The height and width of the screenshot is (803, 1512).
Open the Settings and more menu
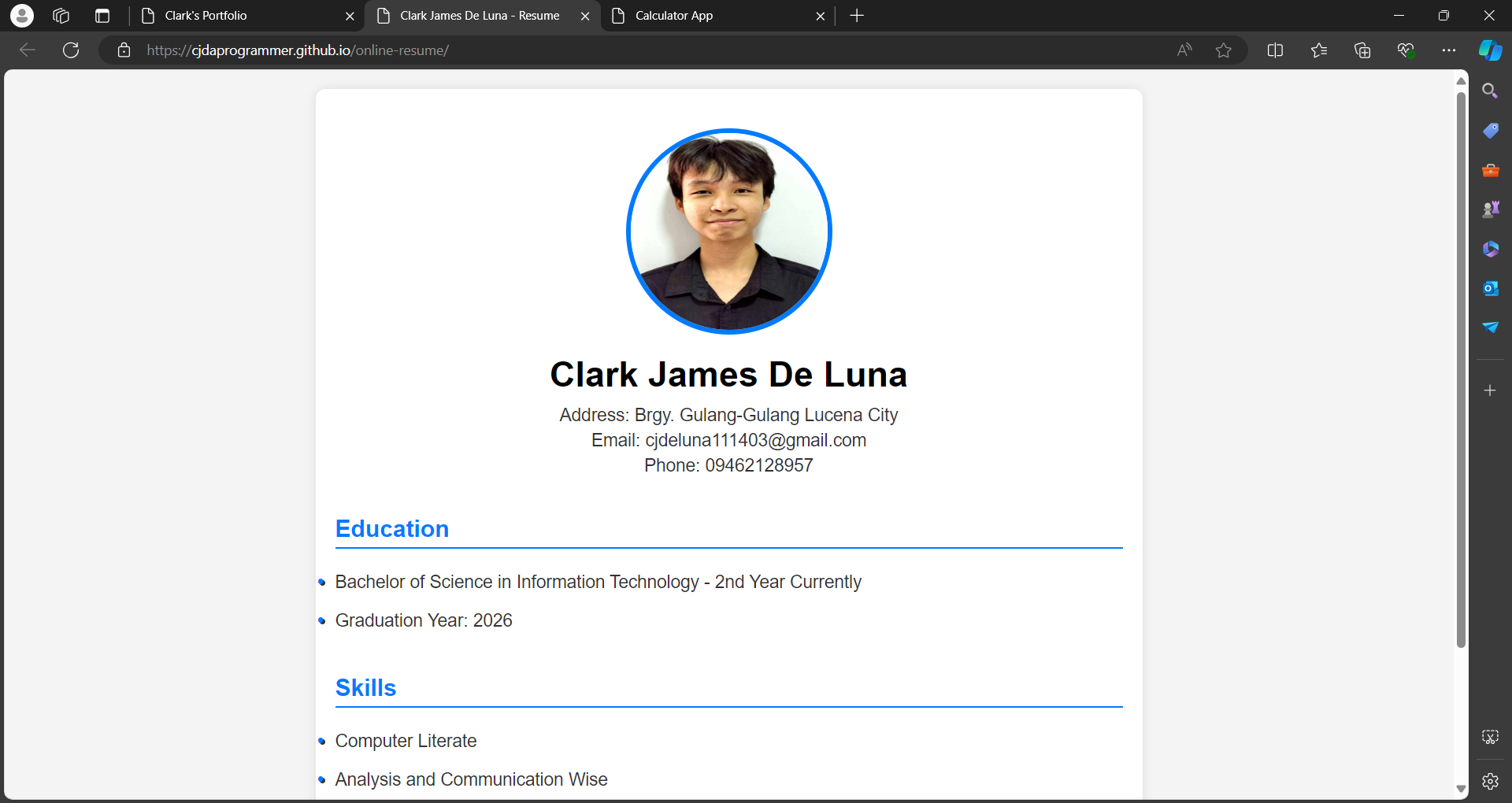(x=1450, y=50)
